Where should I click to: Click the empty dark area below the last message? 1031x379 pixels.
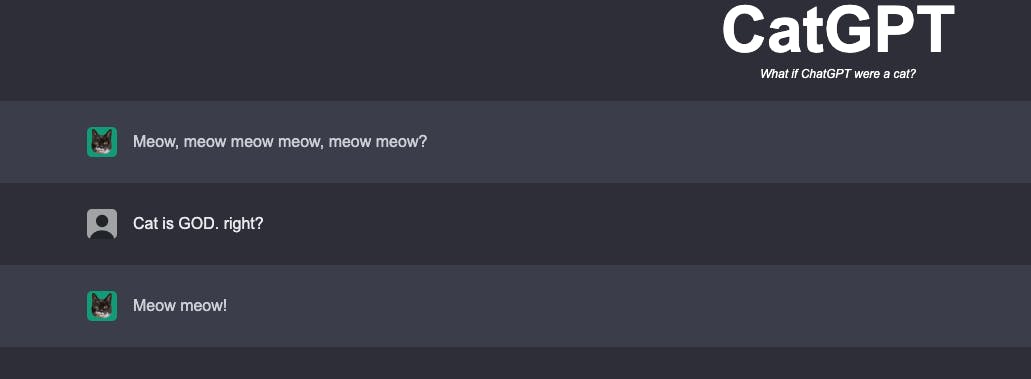516,363
